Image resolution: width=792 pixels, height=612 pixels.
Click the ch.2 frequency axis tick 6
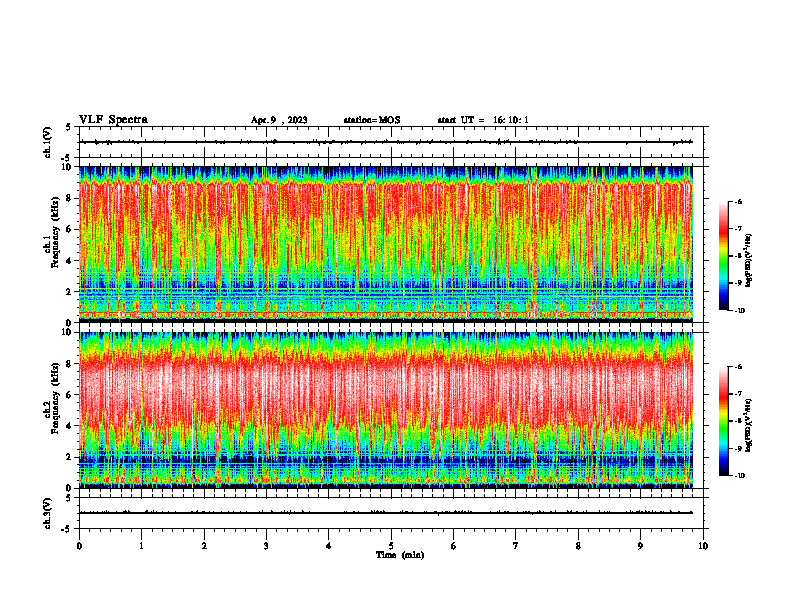point(70,395)
